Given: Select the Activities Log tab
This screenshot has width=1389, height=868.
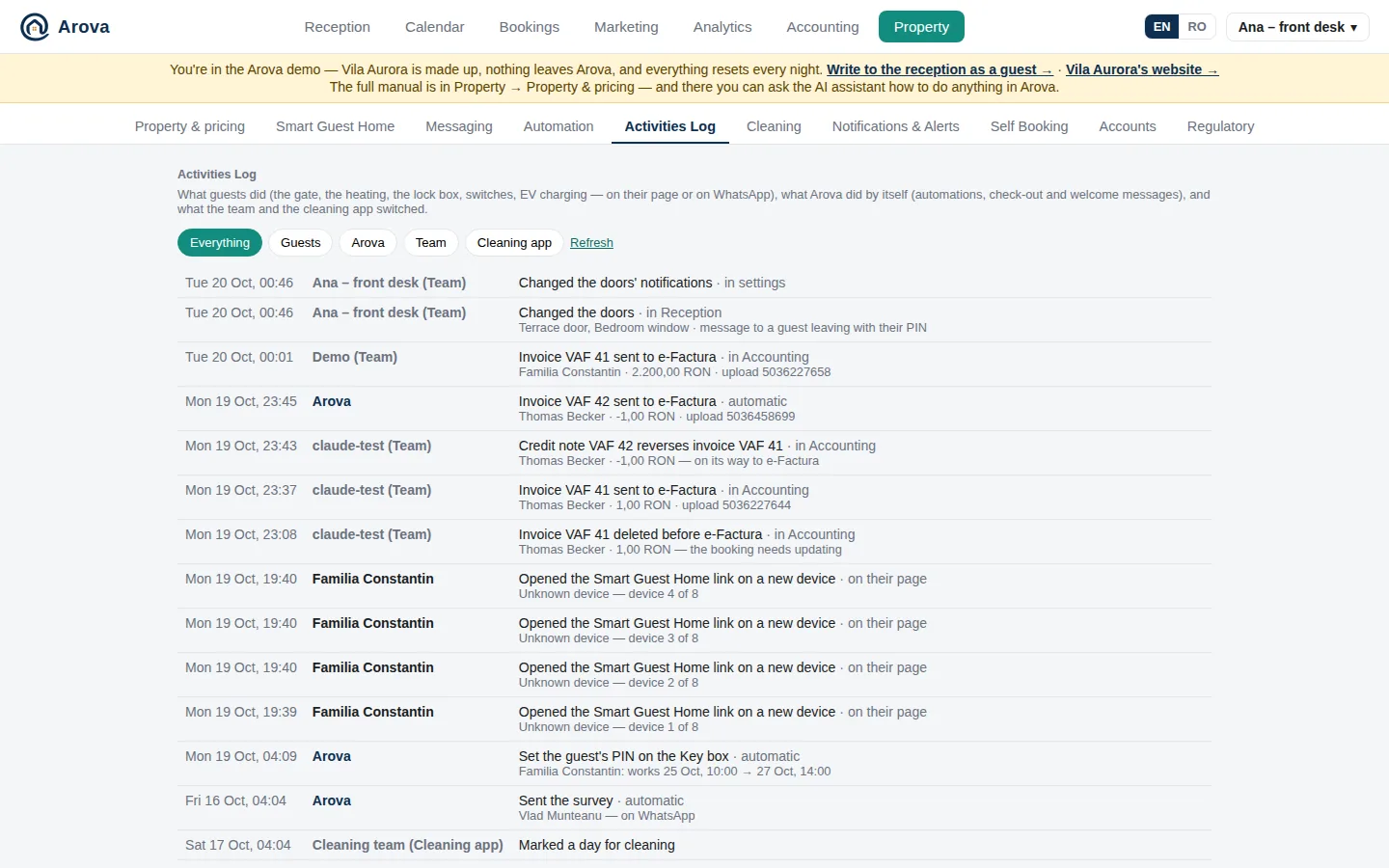Looking at the screenshot, I should (669, 126).
